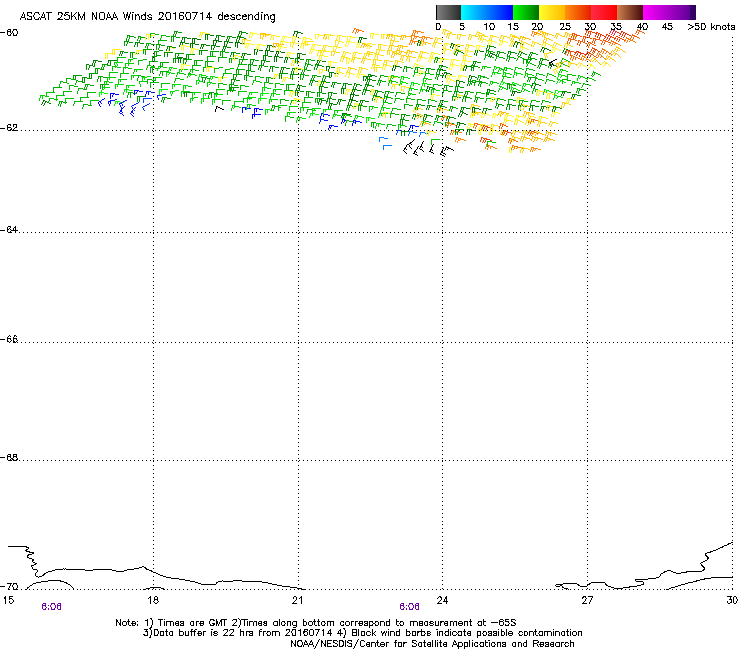Click the chart title 'ASCAT 25KM NOAA Winds 20160714 descending'
740x650 pixels.
(x=147, y=16)
